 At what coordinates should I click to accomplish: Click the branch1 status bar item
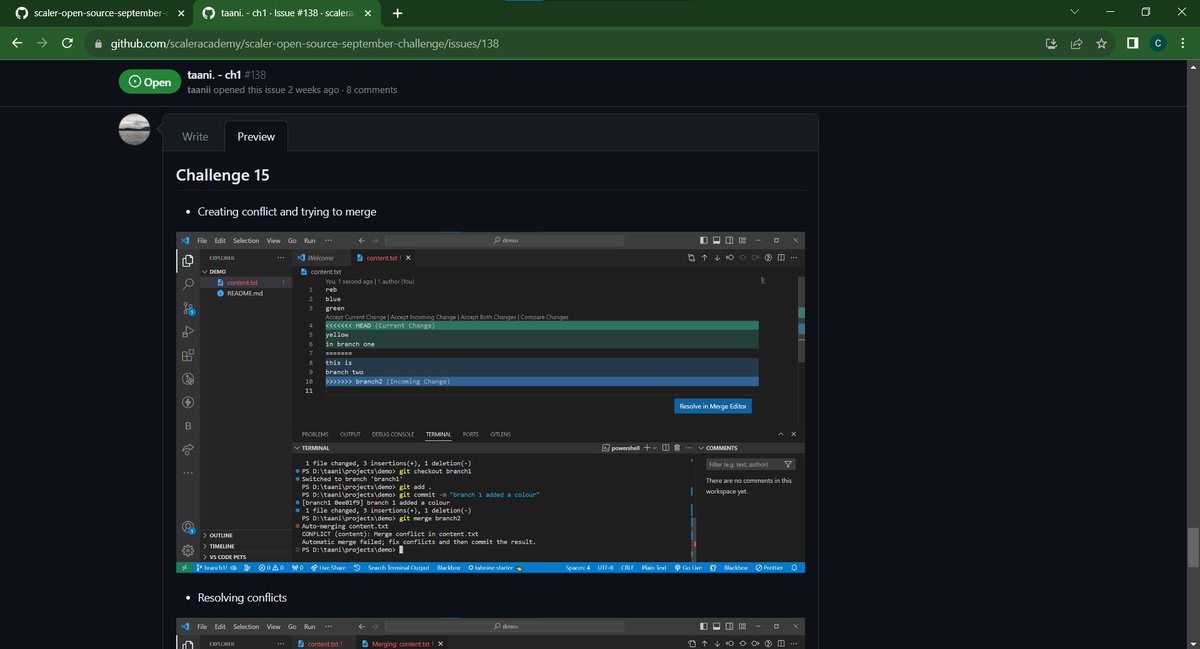[213, 567]
